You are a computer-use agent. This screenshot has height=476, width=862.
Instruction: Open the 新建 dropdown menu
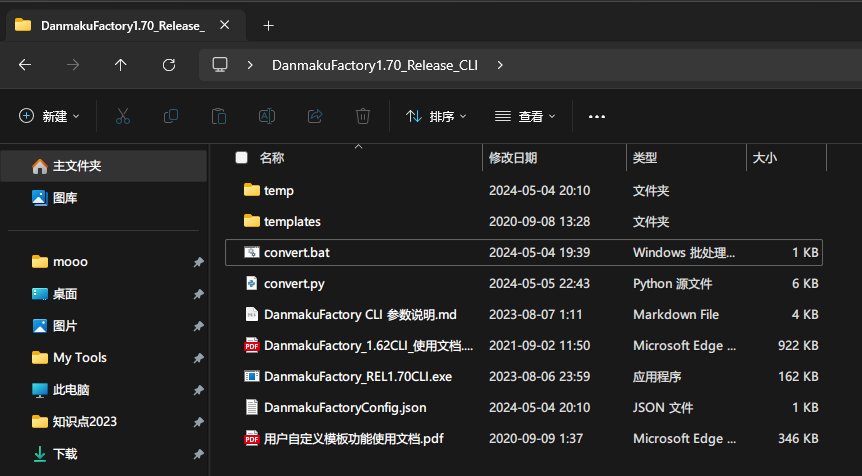coord(49,116)
